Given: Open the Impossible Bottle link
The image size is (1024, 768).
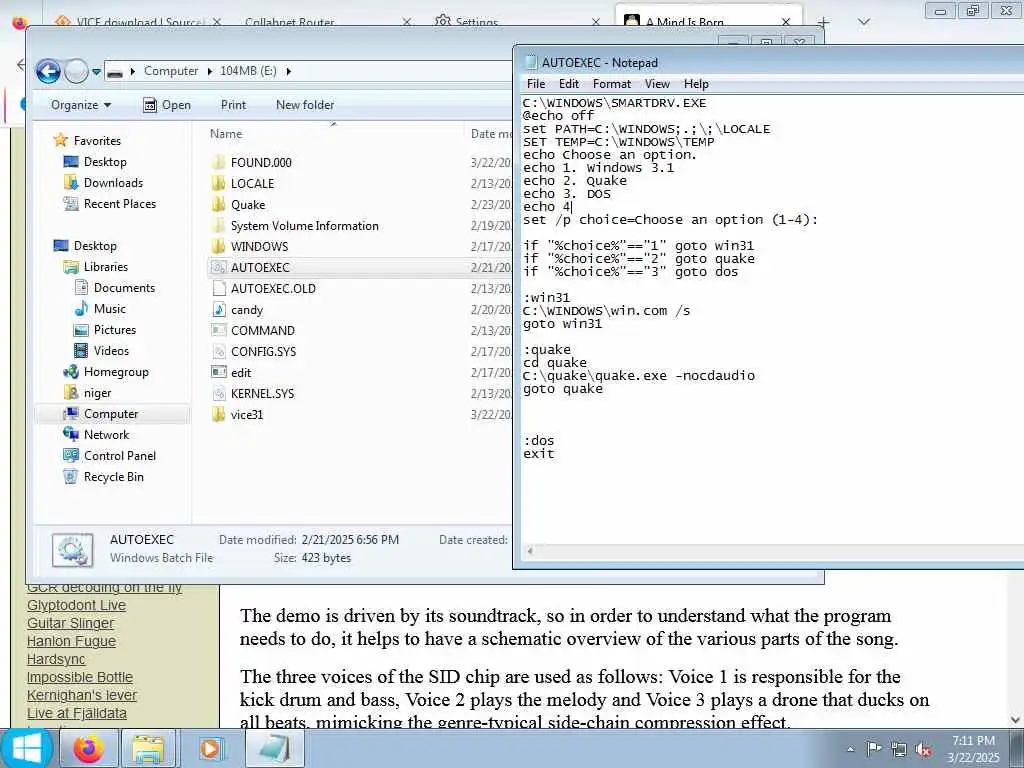Looking at the screenshot, I should pyautogui.click(x=80, y=677).
